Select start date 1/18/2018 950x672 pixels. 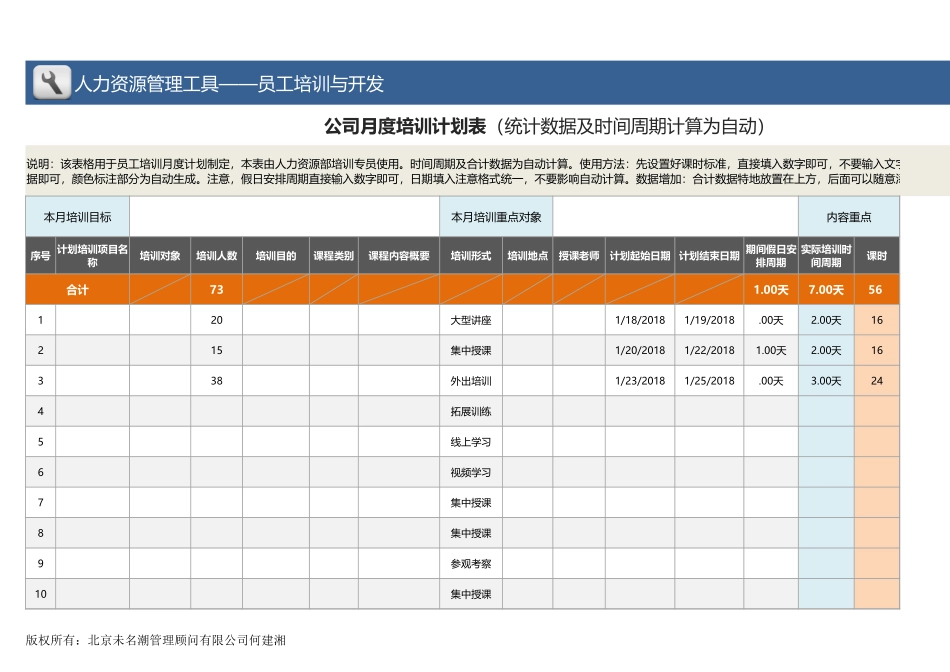640,320
